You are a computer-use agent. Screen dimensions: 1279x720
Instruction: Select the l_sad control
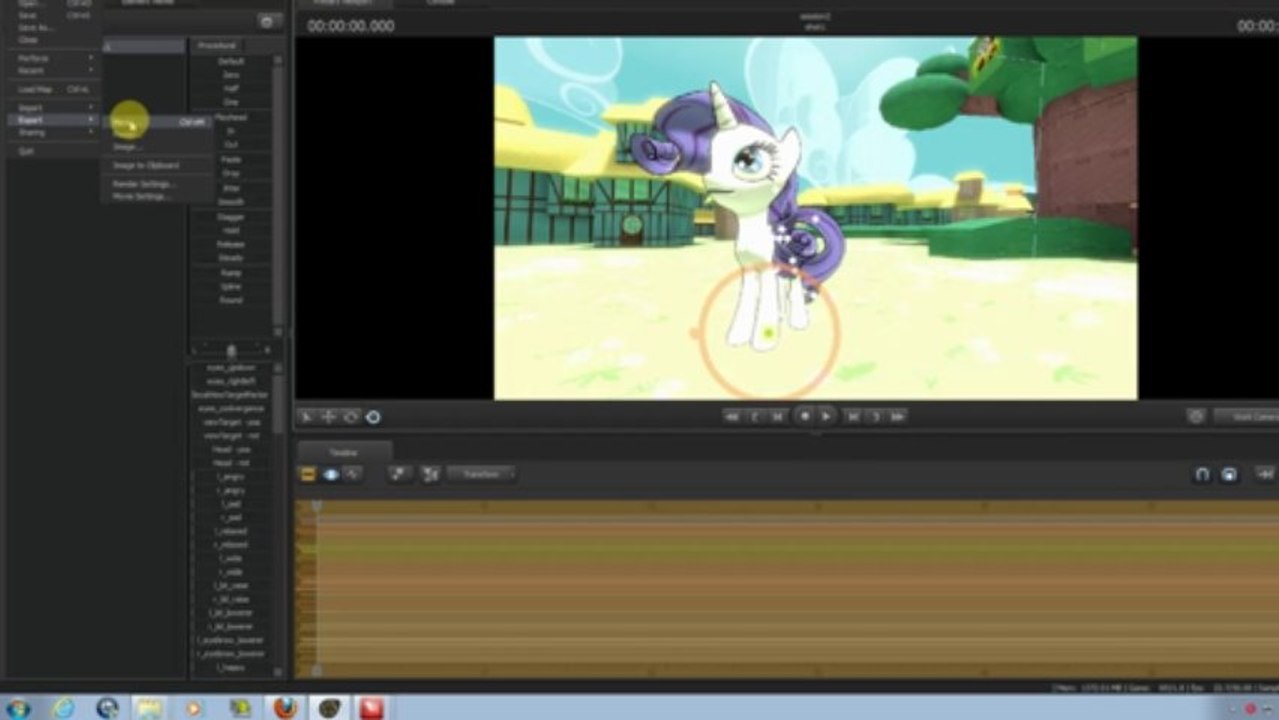[231, 504]
